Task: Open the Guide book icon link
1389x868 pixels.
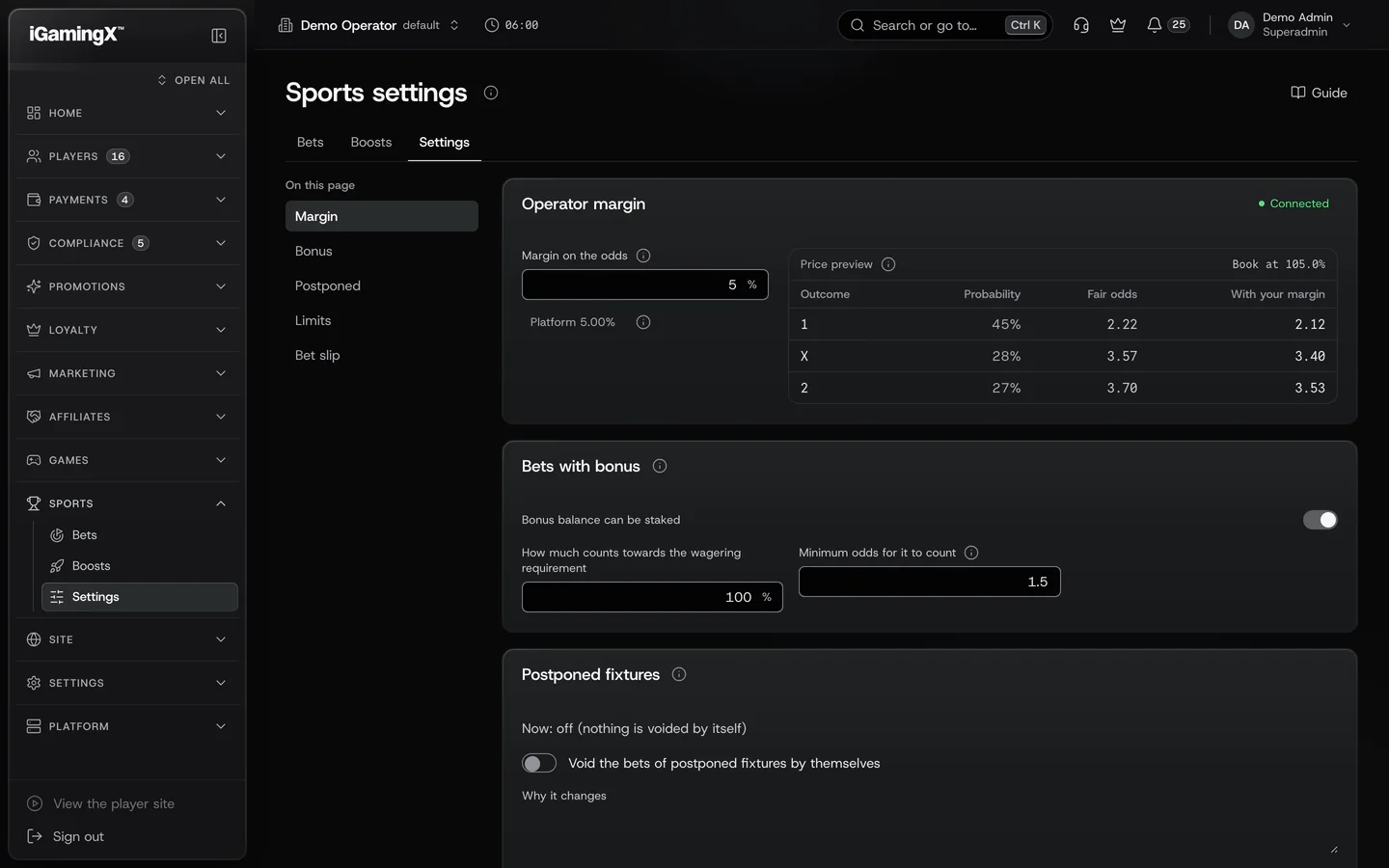Action: pos(1319,93)
